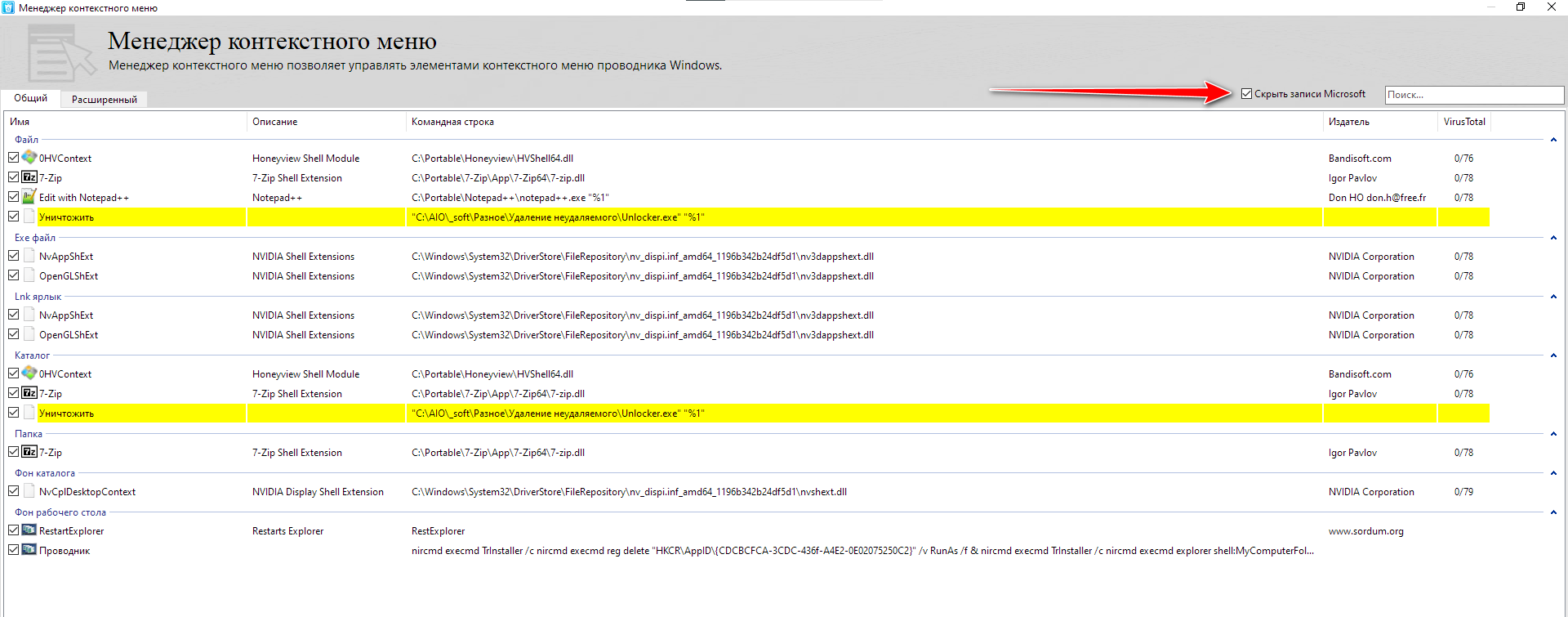The height and width of the screenshot is (617, 1568).
Task: Toggle Скрыть записи Microsoft checkbox
Action: pos(1246,94)
